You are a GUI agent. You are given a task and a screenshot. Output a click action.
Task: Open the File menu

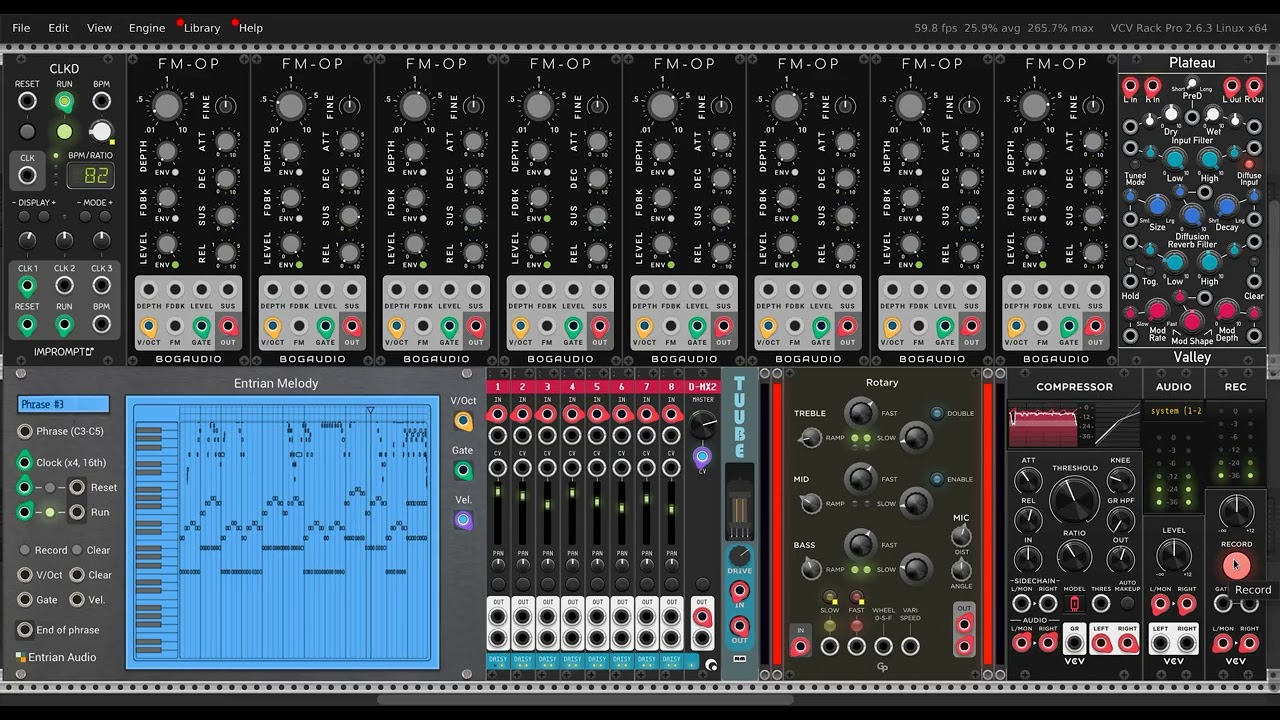[21, 28]
